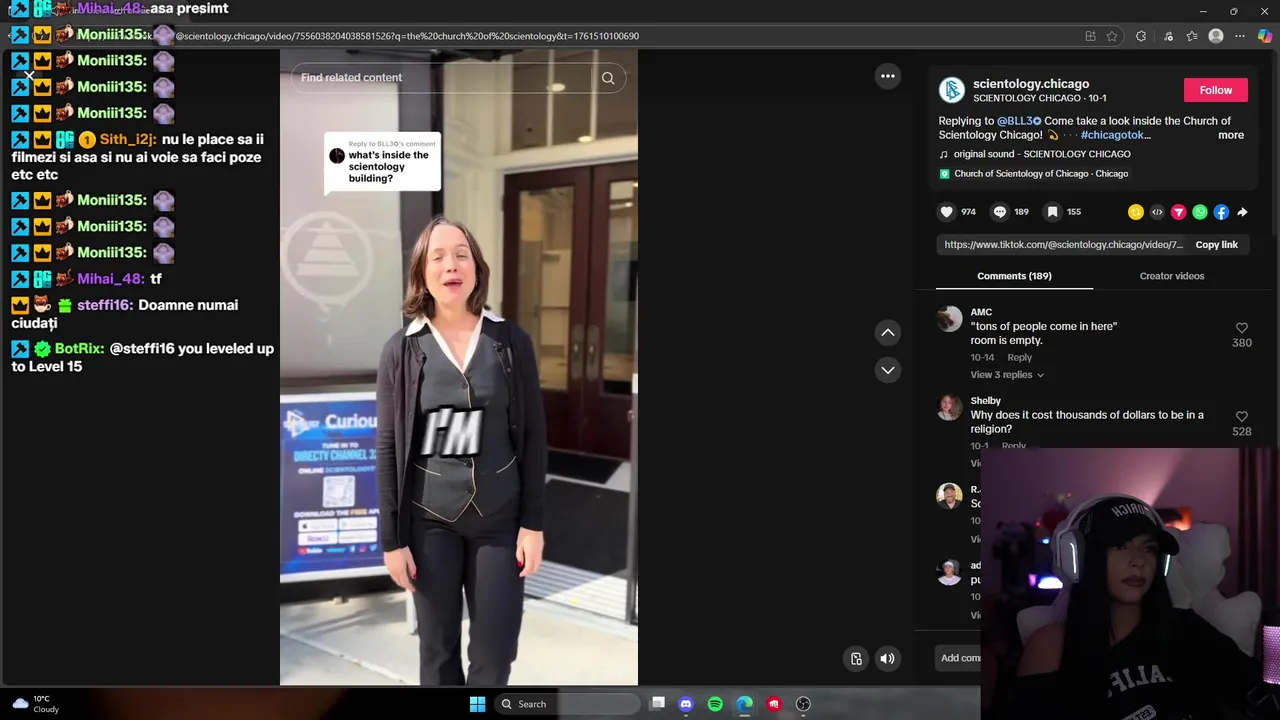Screen dimensions: 1280x720
Task: Open comments via speech bubble icon
Action: (999, 212)
